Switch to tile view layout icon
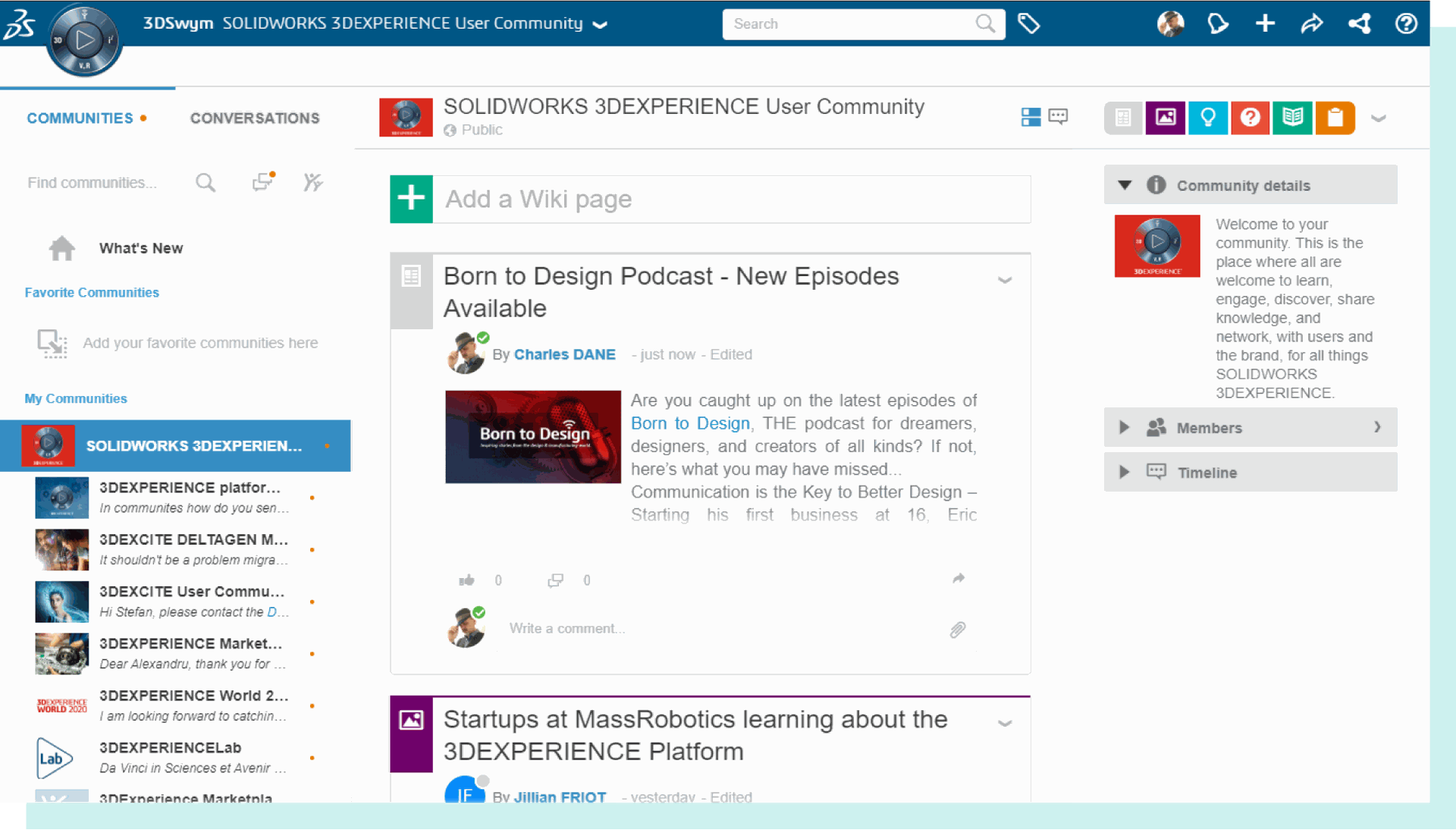This screenshot has height=833, width=1456. (x=1031, y=117)
